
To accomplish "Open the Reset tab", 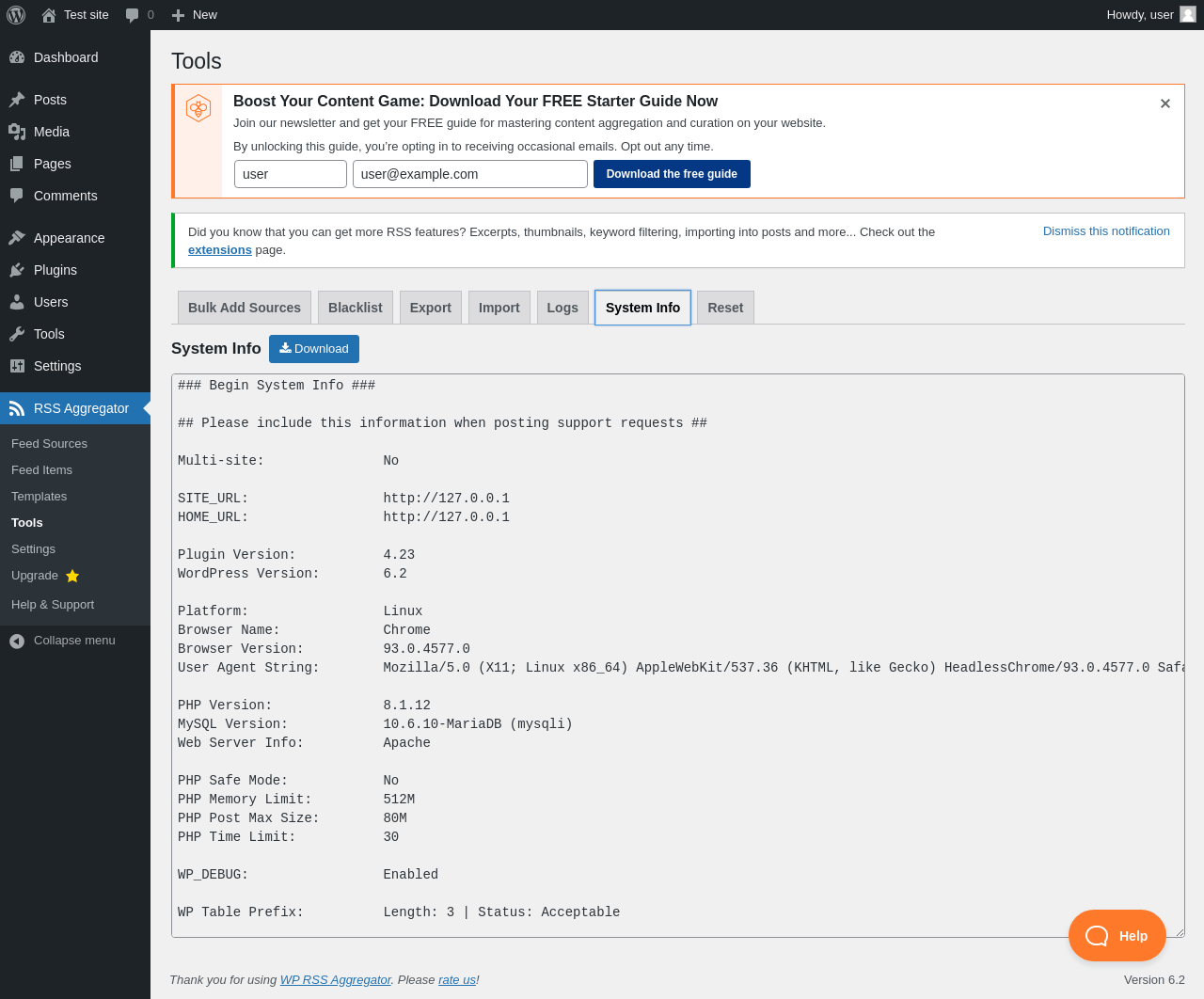I will click(x=725, y=308).
